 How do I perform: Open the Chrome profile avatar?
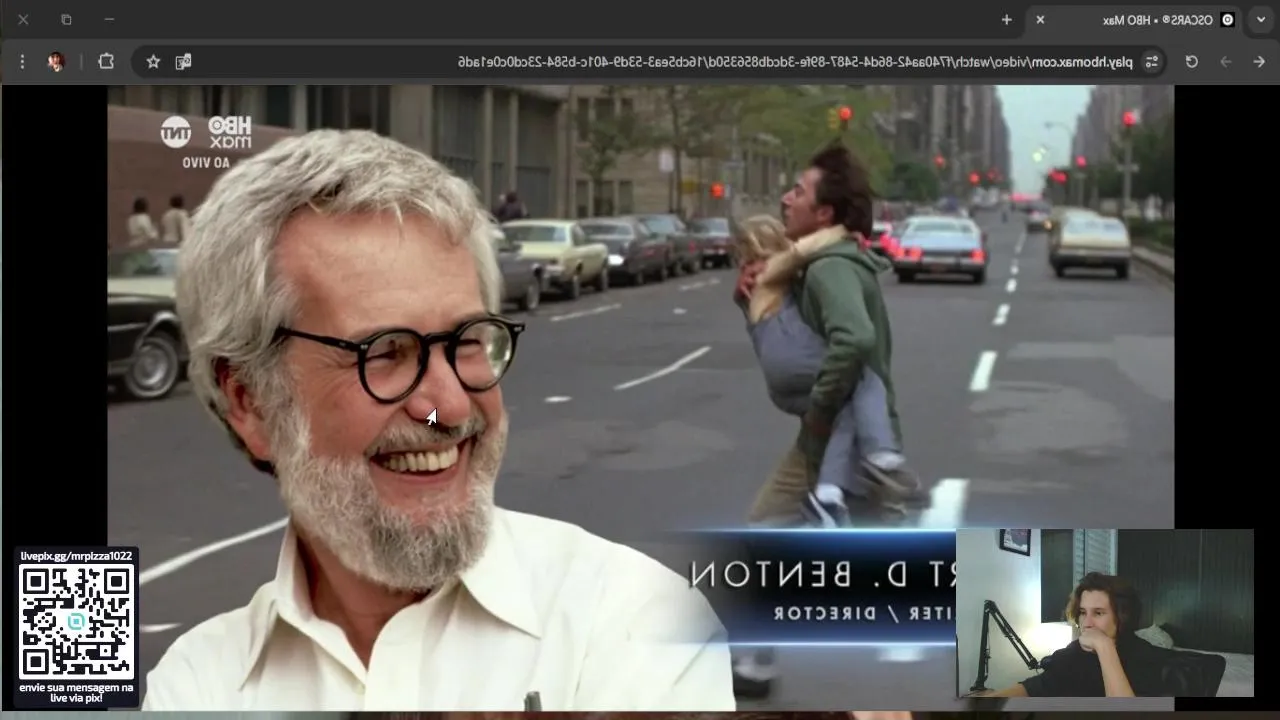click(56, 62)
